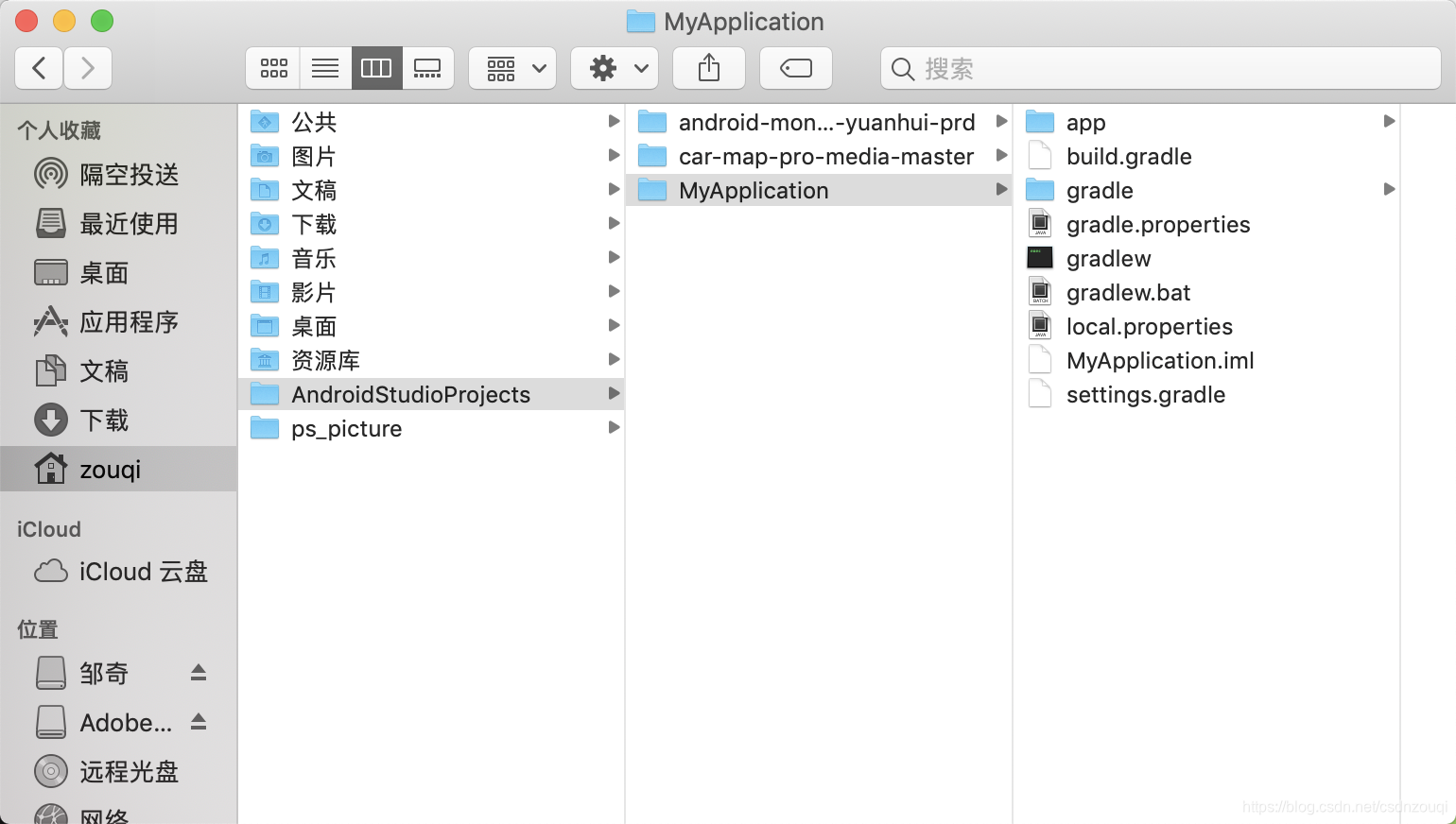Open the gear action menu
Screen dimensions: 1456x824
point(615,68)
